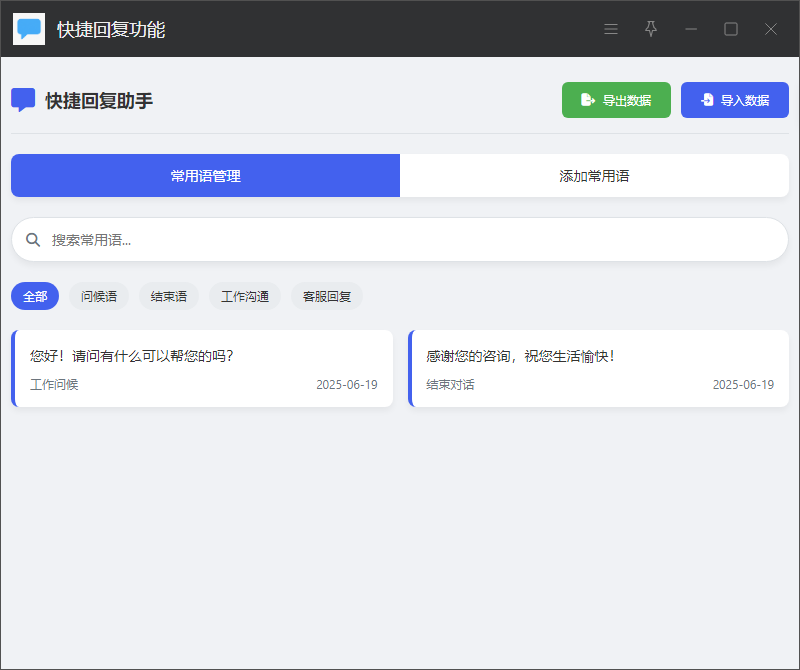Click the 工作问候 label on first card
800x670 pixels.
[54, 384]
